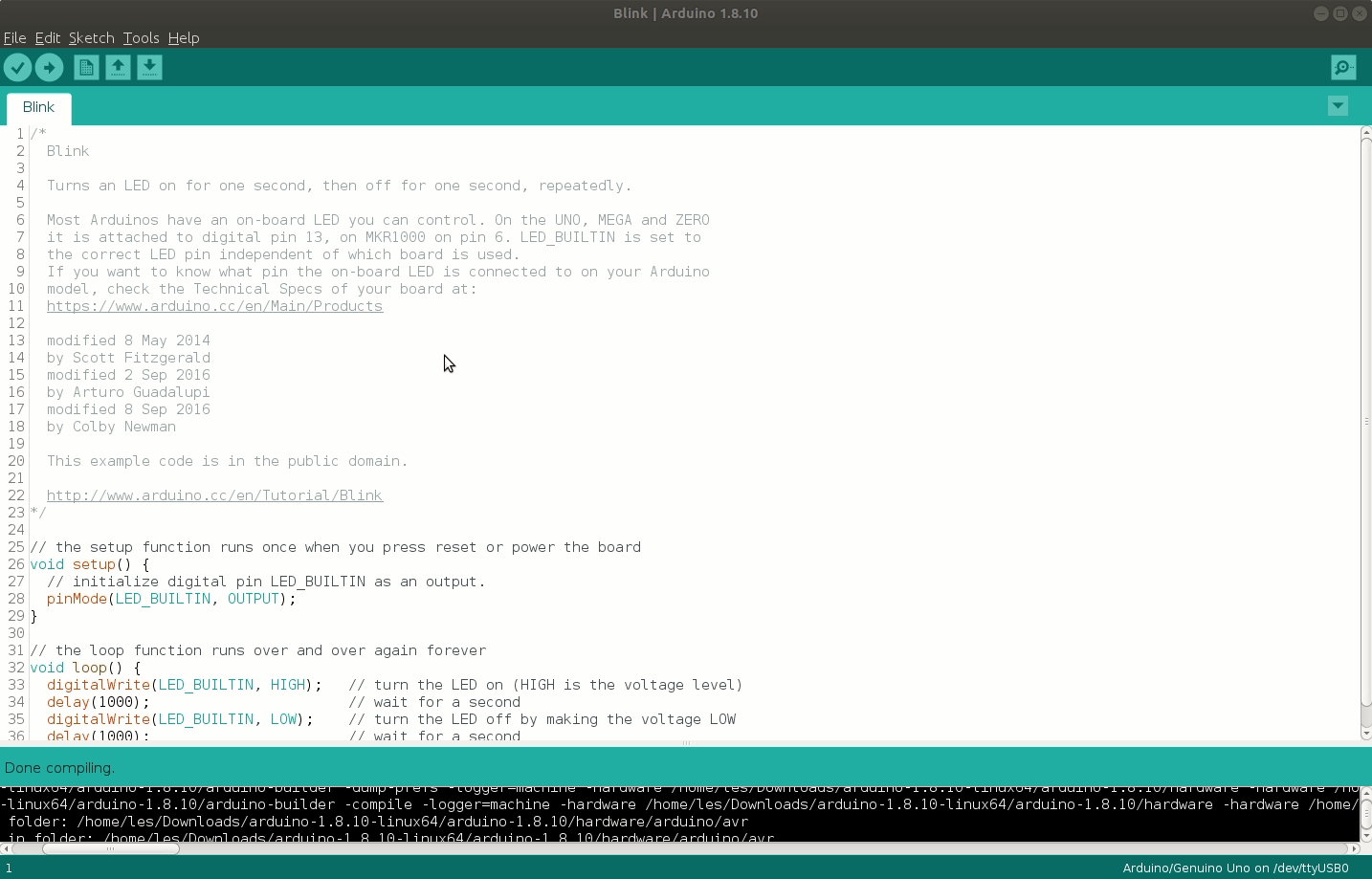Click 'This example code is in the public domain.'
Image resolution: width=1372 pixels, height=879 pixels.
point(228,461)
